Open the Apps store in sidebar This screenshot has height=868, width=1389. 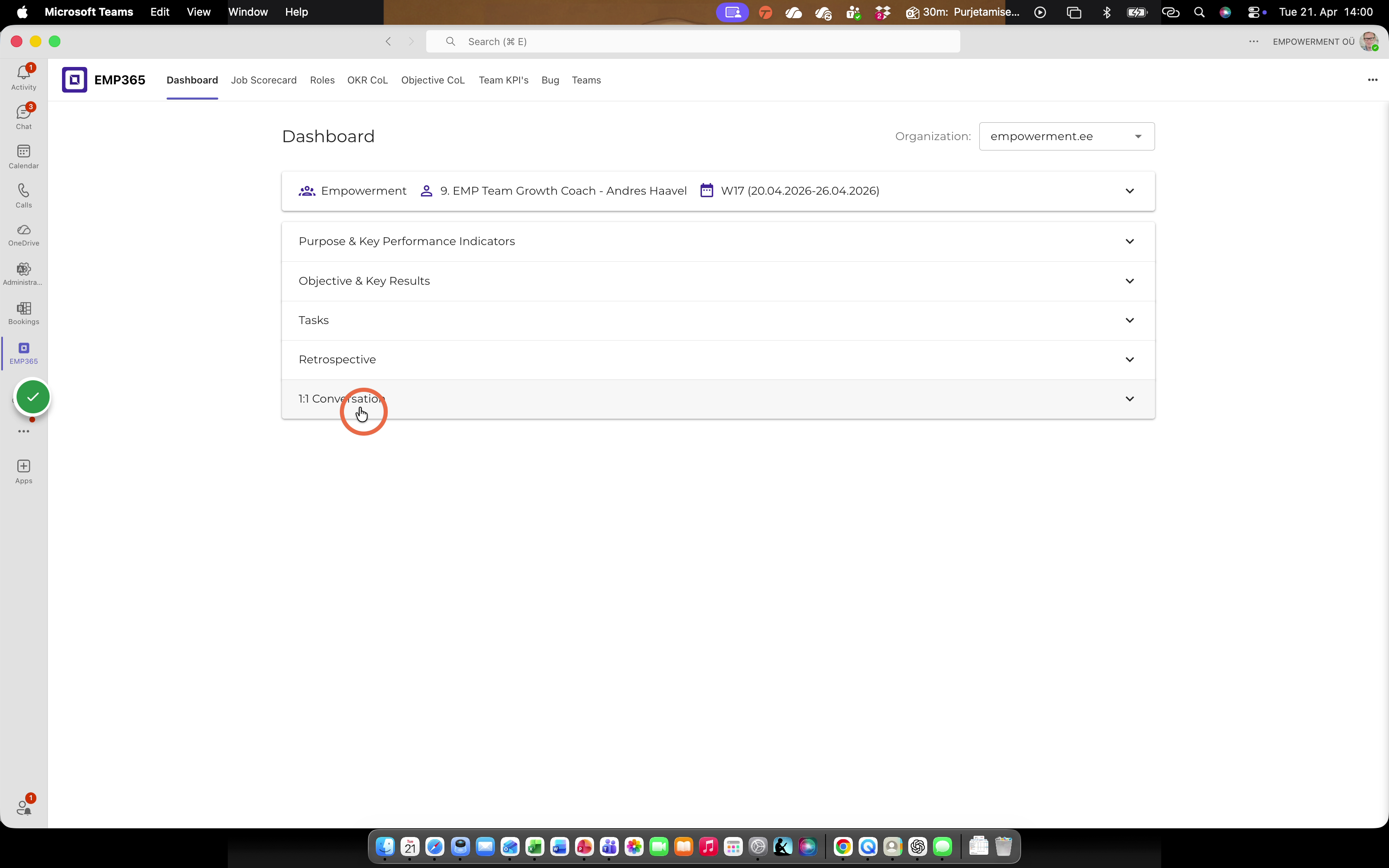[x=24, y=471]
